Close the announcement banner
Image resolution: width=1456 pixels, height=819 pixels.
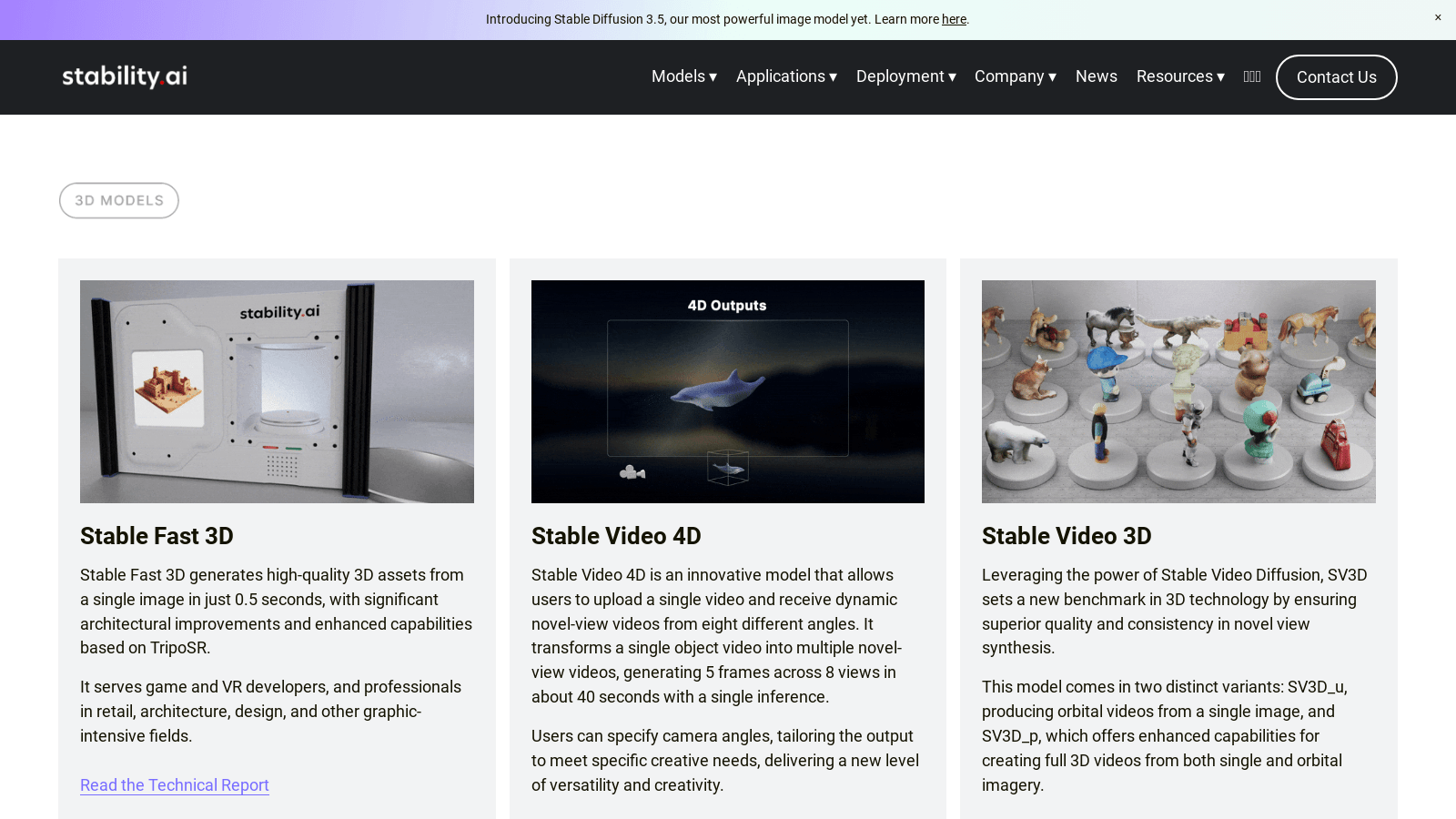click(1438, 18)
